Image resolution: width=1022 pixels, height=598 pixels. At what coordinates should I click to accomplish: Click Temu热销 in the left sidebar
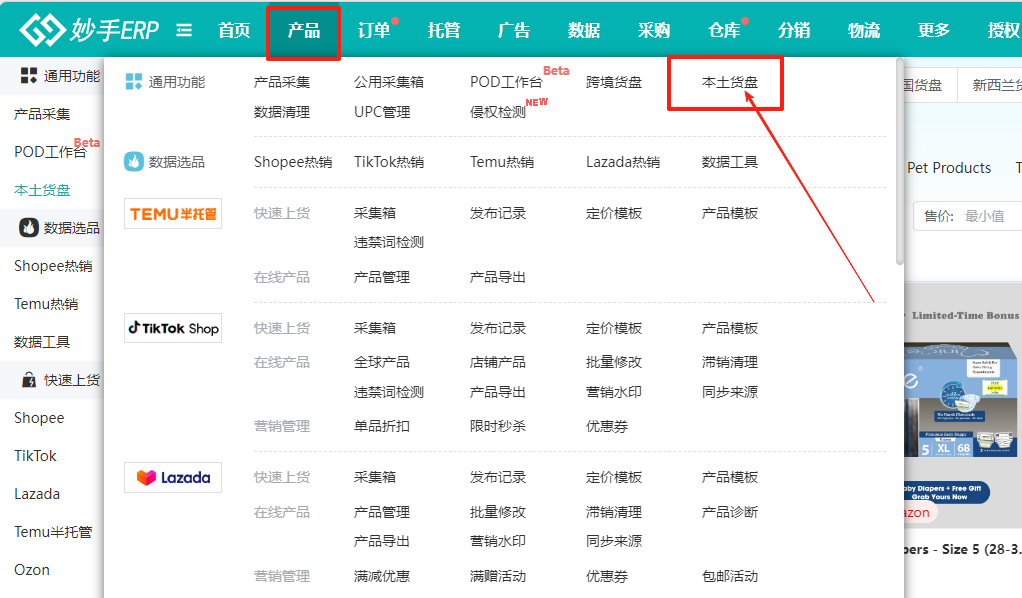coord(46,304)
